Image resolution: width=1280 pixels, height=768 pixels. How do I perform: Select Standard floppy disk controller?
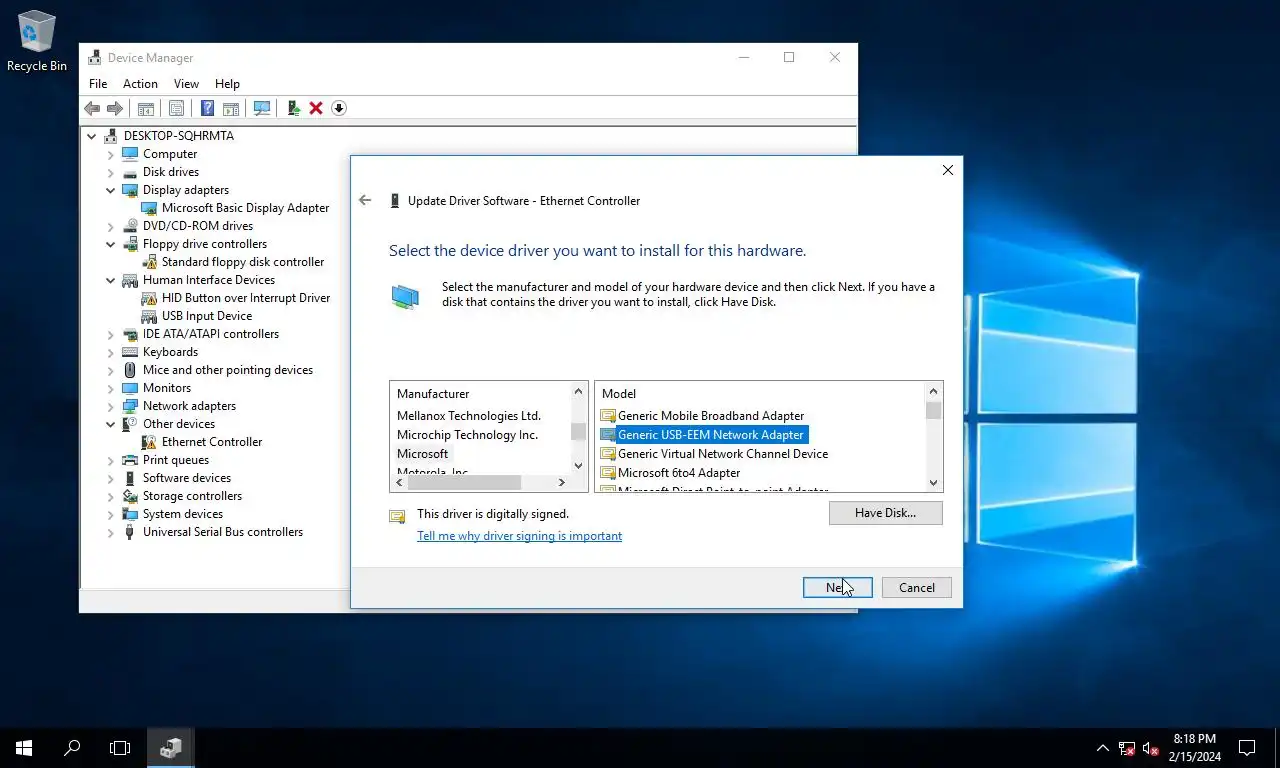pos(243,262)
